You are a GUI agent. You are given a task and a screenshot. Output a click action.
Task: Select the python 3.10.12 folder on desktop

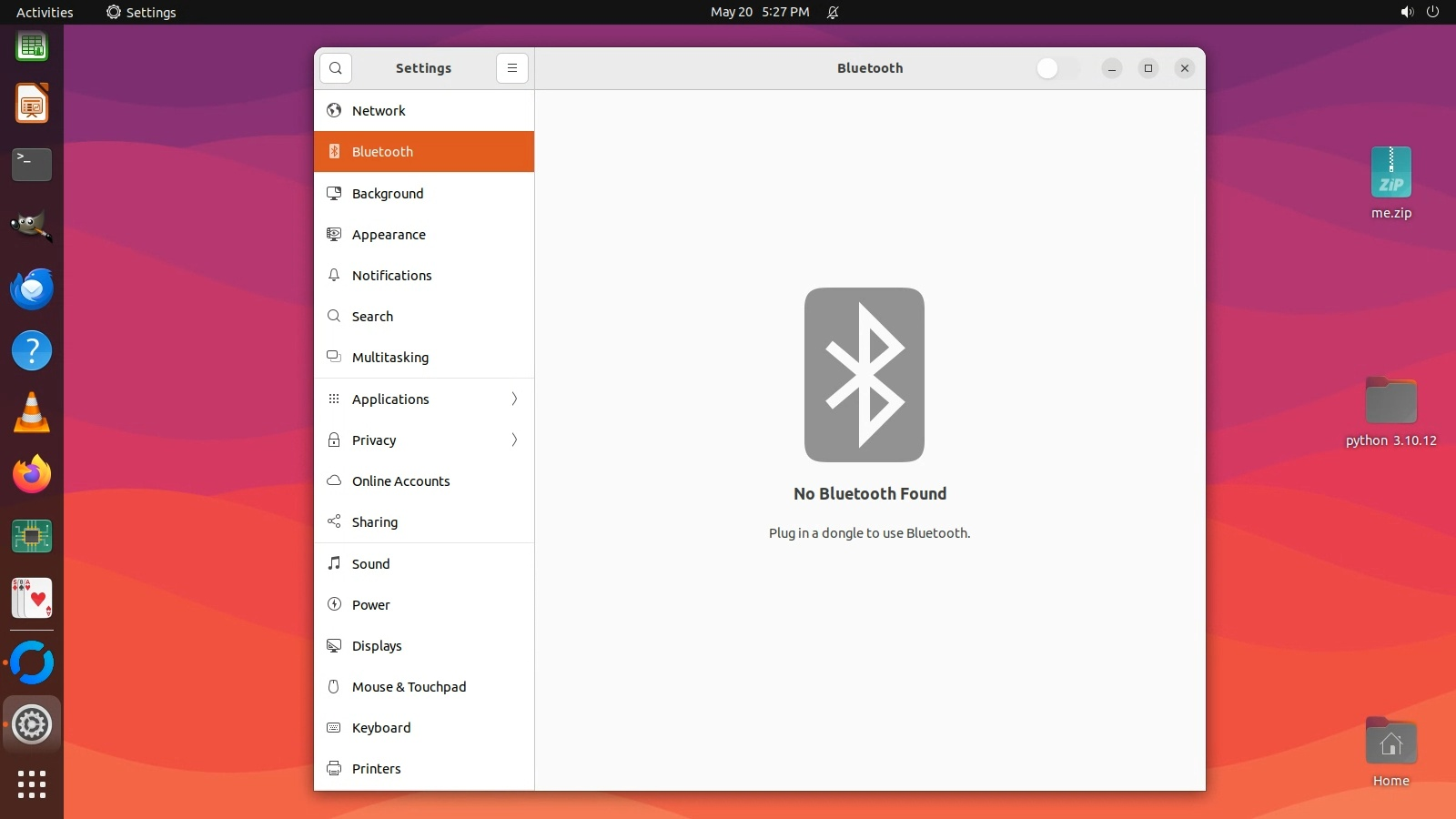tap(1390, 411)
